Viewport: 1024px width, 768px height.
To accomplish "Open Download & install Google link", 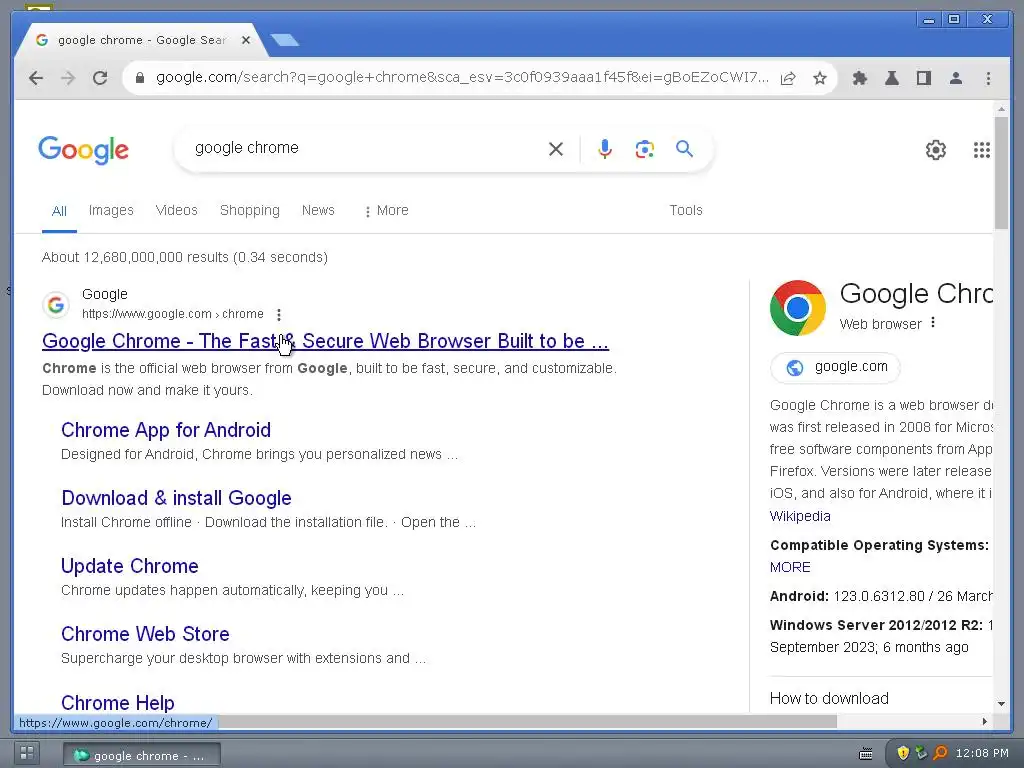I will coord(176,498).
